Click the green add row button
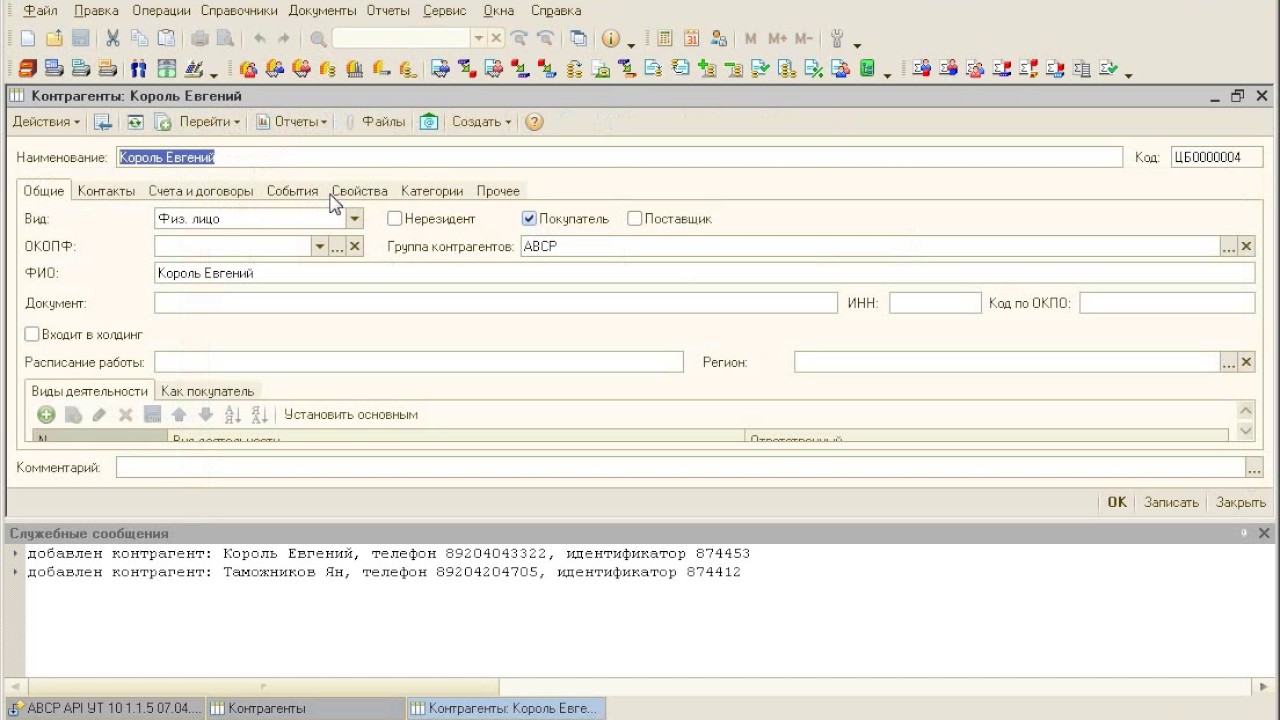 46,414
